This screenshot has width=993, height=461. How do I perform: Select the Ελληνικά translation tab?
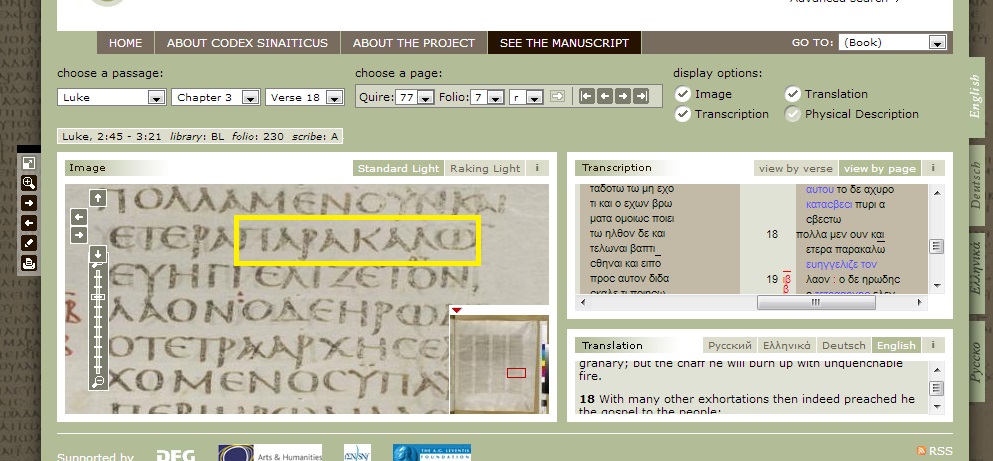pyautogui.click(x=787, y=345)
